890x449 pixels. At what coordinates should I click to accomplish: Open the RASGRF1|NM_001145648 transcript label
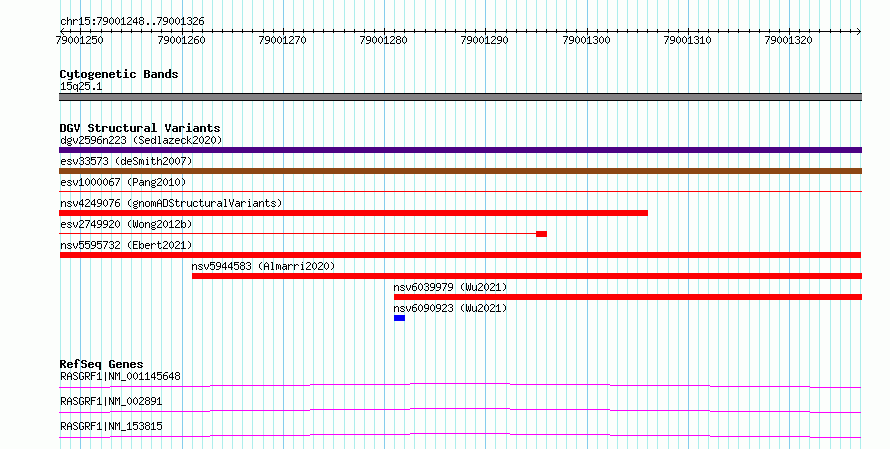[x=120, y=376]
